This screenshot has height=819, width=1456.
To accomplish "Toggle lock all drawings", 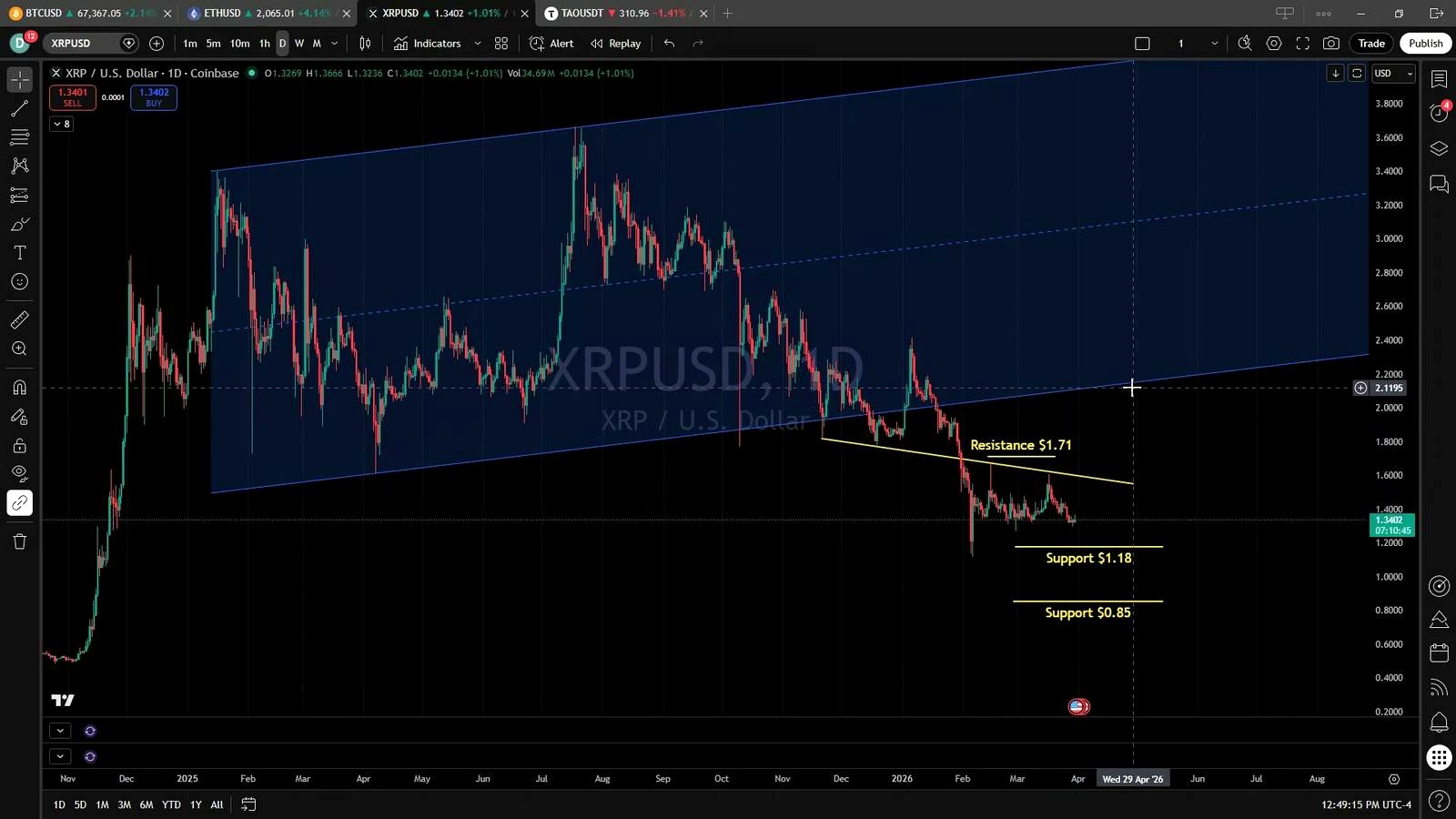I will point(19,446).
